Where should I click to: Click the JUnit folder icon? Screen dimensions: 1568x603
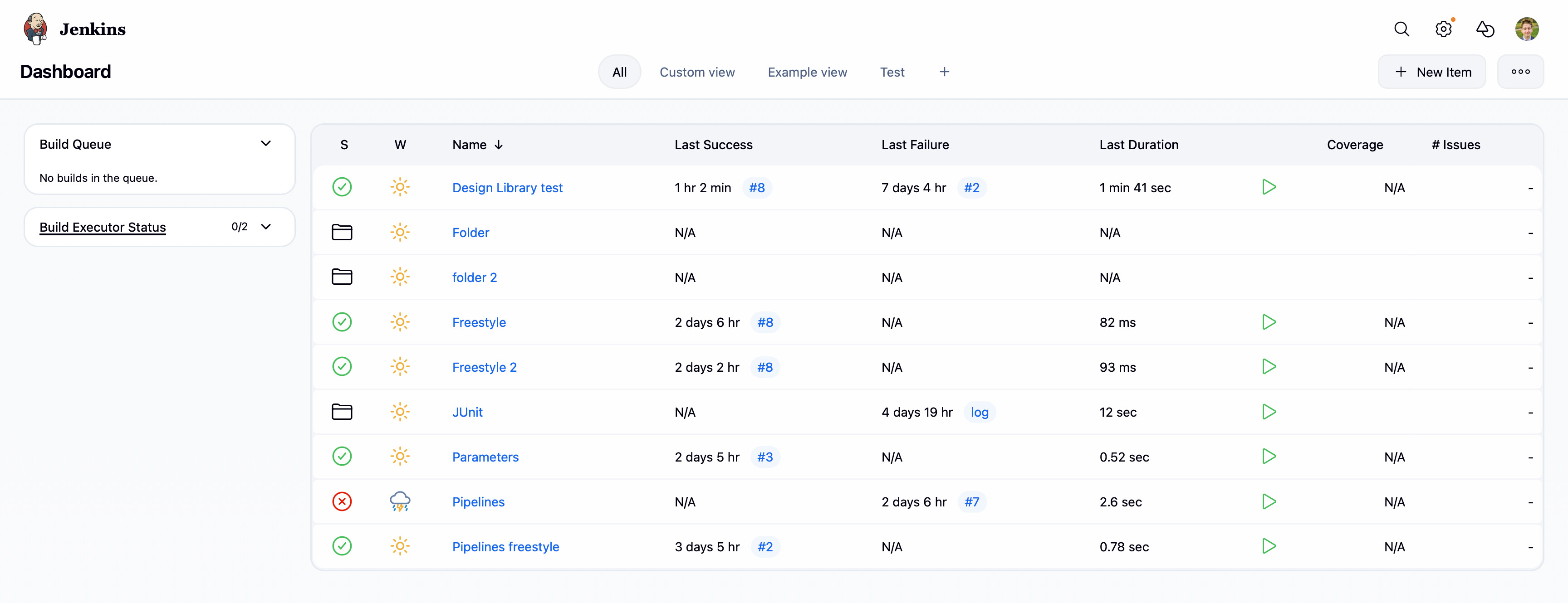coord(342,412)
